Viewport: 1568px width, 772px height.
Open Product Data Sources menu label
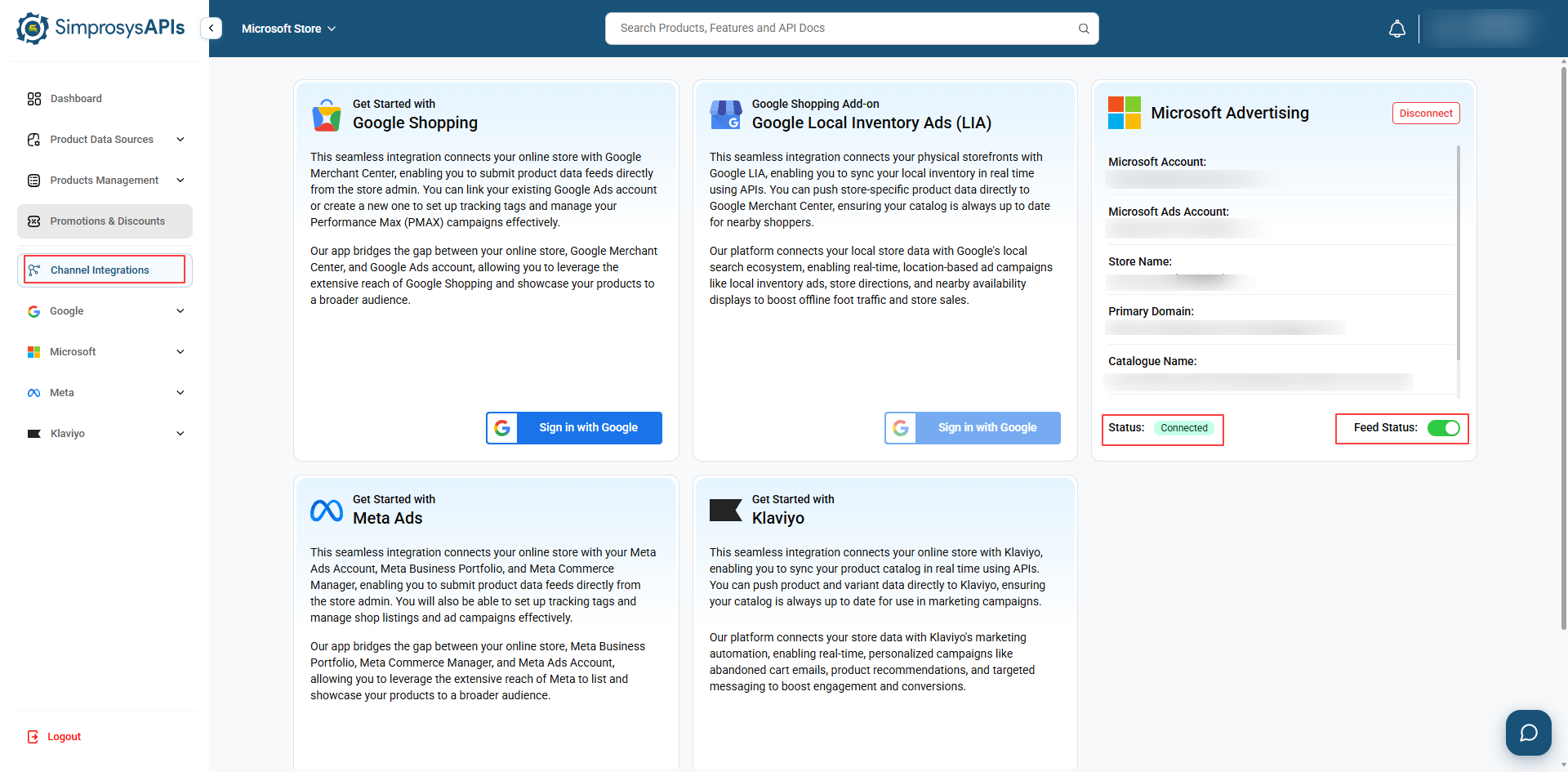pyautogui.click(x=102, y=140)
